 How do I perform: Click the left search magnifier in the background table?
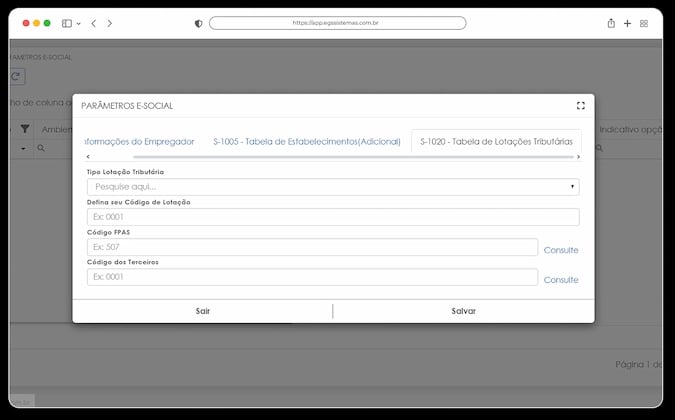(41, 148)
